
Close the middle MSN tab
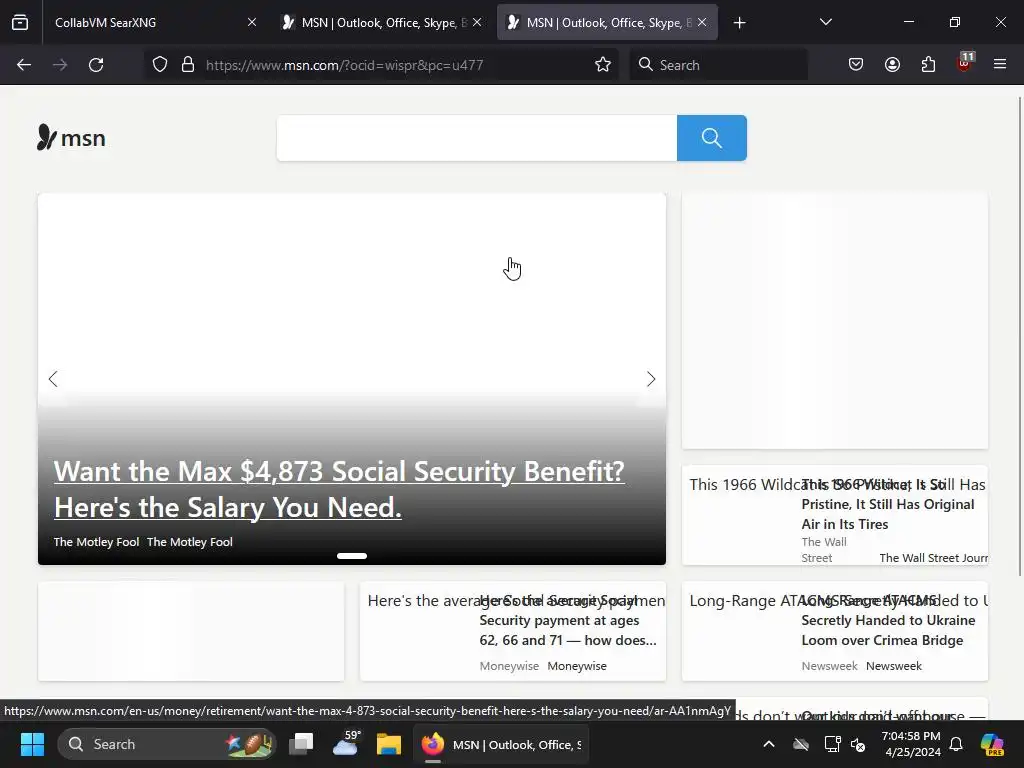pos(477,22)
